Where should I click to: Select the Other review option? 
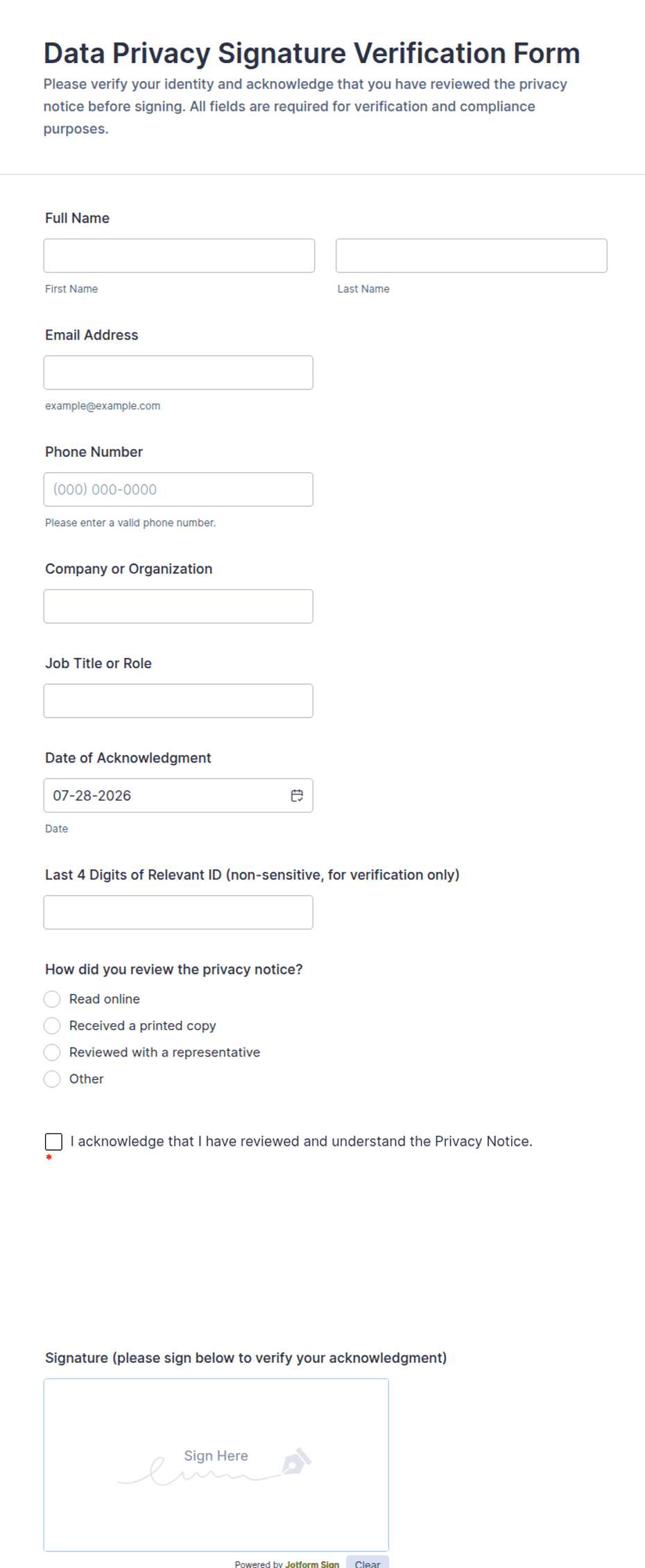[52, 1079]
